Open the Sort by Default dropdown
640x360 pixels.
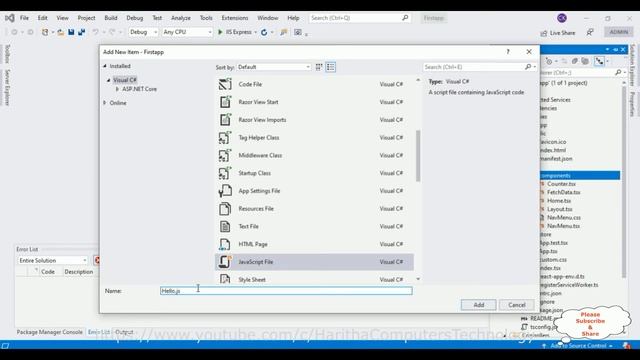(274, 67)
